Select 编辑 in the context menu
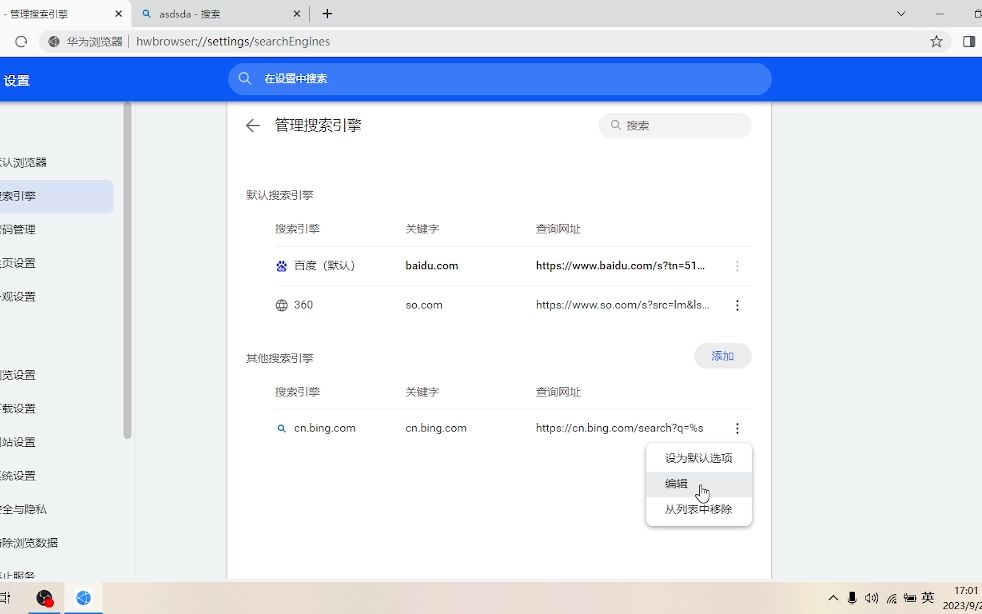The height and width of the screenshot is (614, 982). pyautogui.click(x=676, y=483)
